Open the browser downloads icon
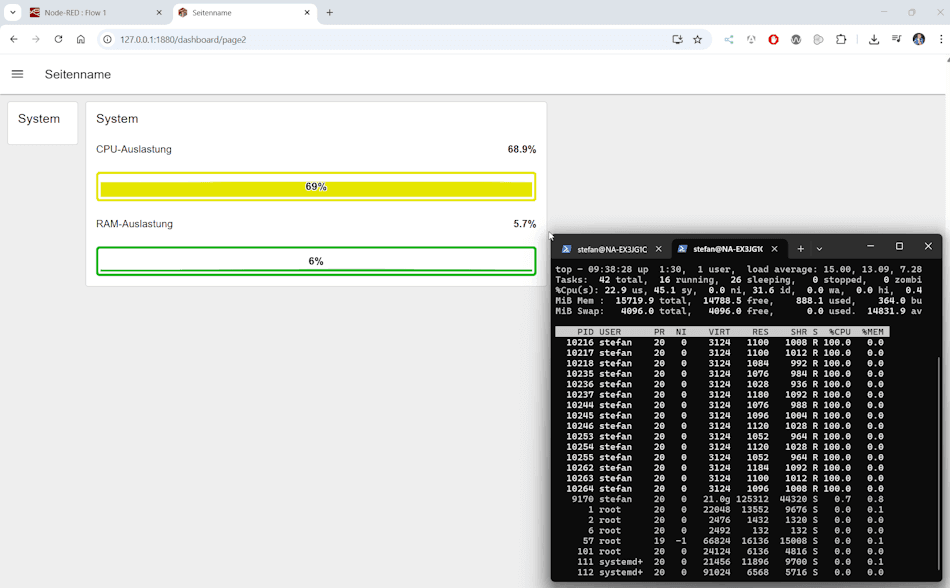The width and height of the screenshot is (950, 588). coord(874,38)
